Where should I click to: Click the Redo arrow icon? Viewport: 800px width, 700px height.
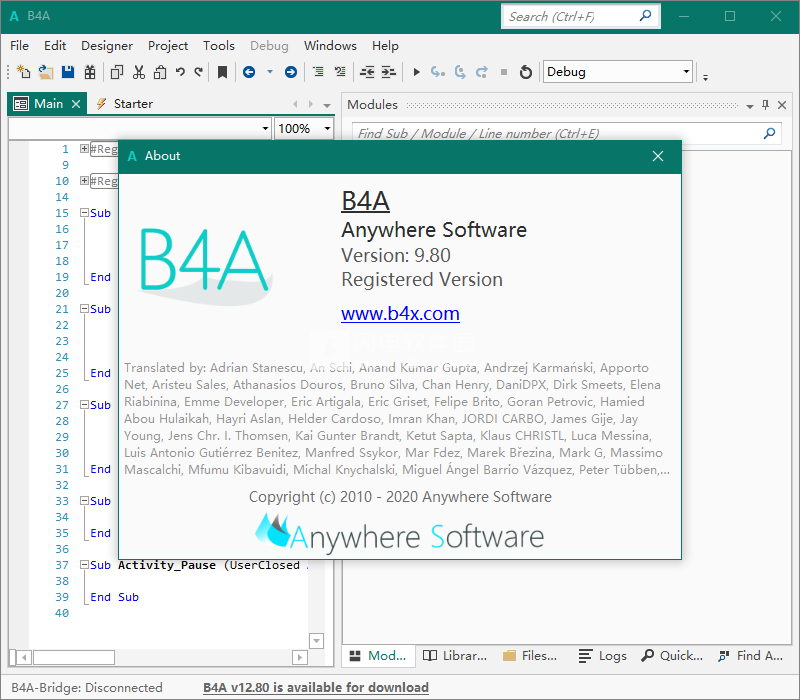199,71
